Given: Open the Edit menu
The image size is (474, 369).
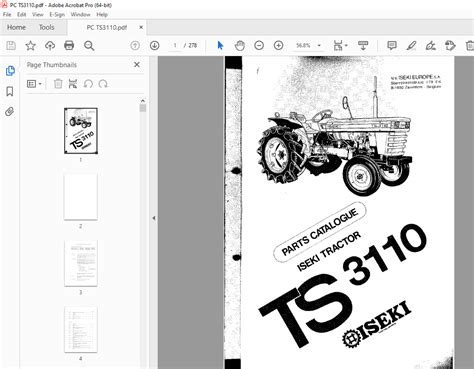Looking at the screenshot, I should tap(22, 15).
